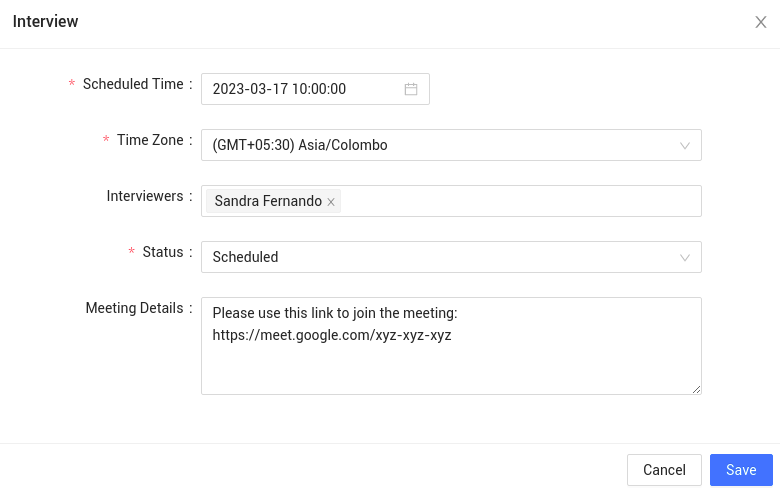Click the Status label
The height and width of the screenshot is (492, 780).
click(163, 252)
